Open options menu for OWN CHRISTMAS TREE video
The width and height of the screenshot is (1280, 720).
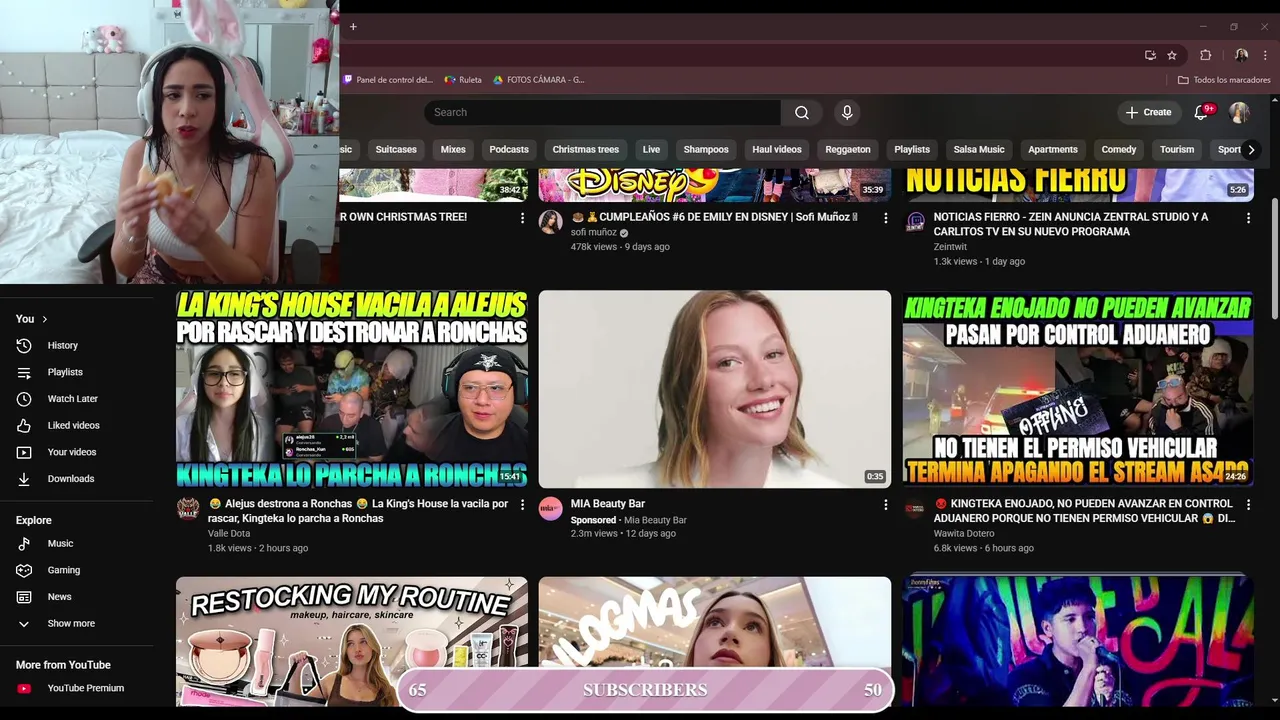(522, 218)
